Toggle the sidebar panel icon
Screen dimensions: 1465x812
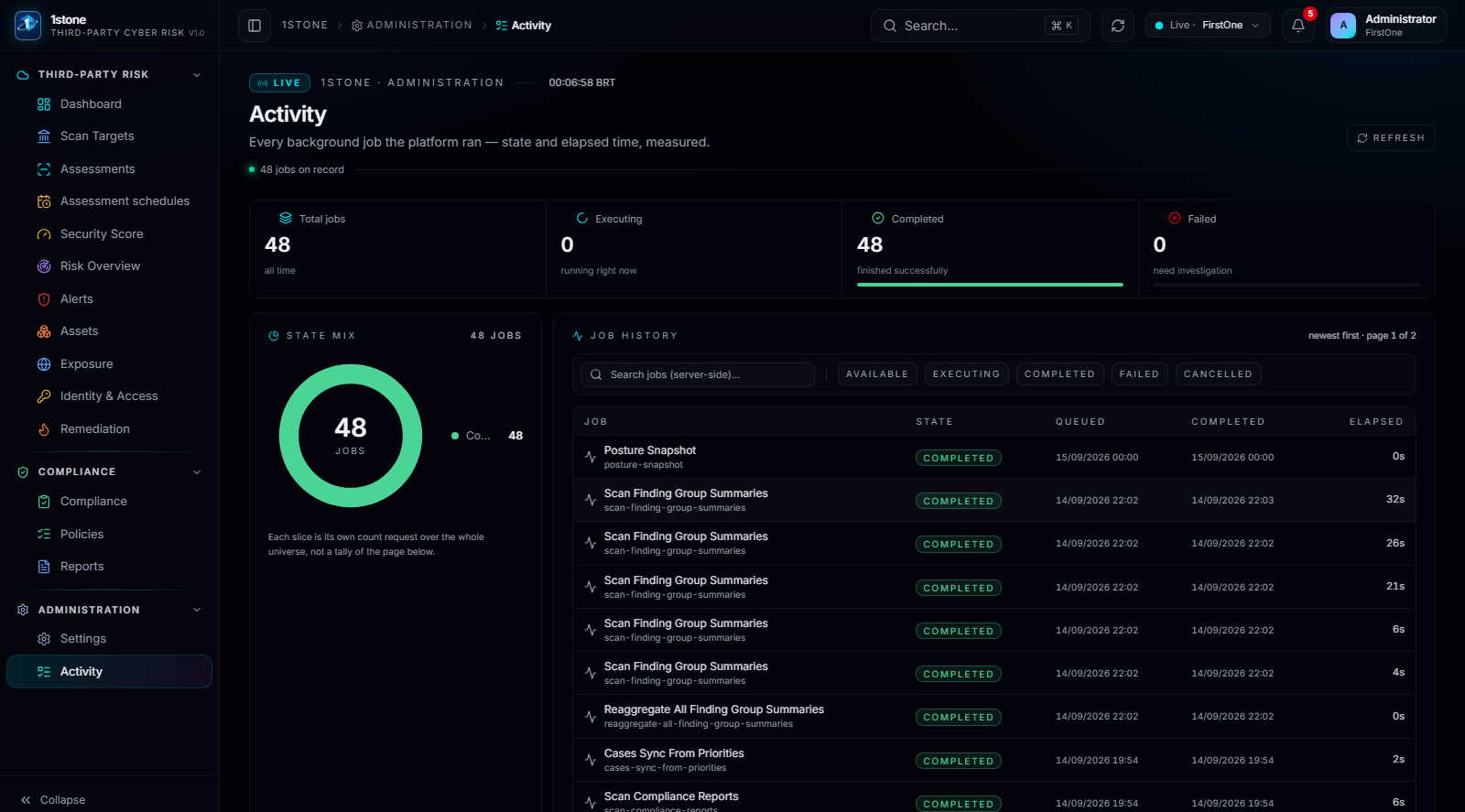click(x=255, y=26)
